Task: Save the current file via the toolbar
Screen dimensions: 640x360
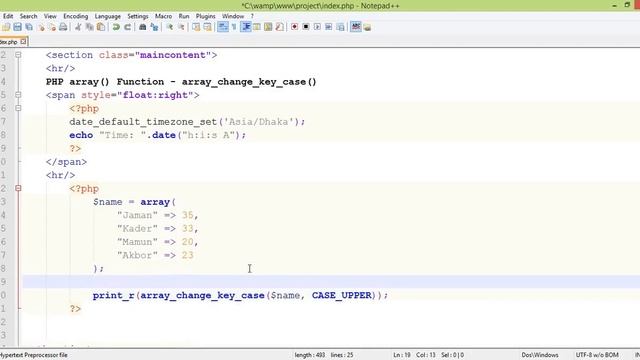Action: [17, 27]
